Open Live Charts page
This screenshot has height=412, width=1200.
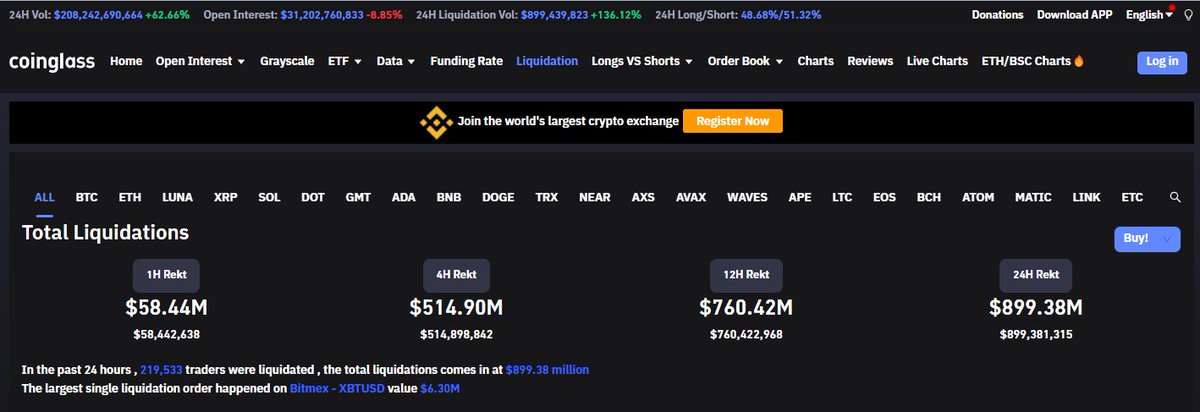[937, 61]
